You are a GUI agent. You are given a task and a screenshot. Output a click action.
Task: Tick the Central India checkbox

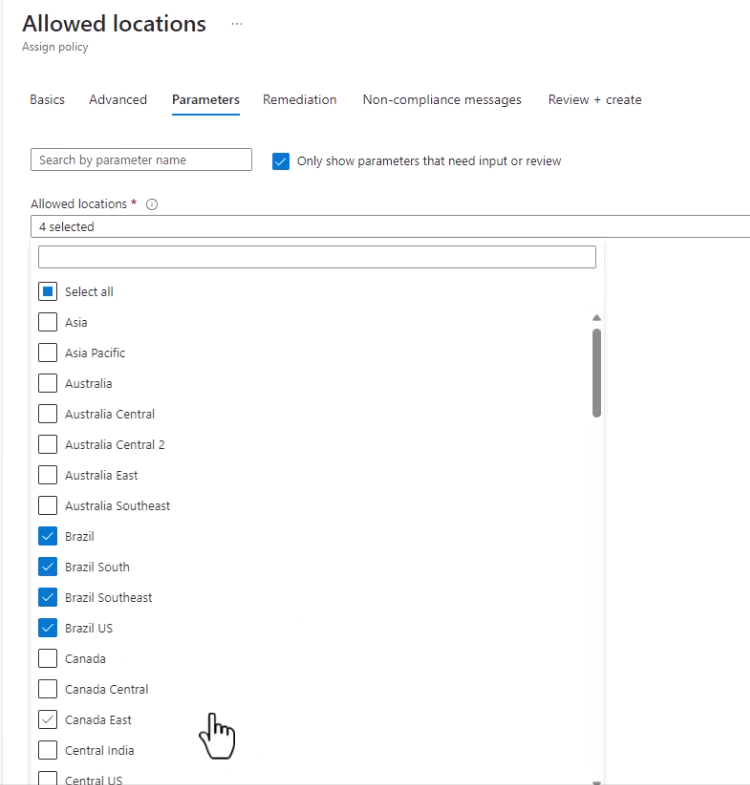(48, 750)
